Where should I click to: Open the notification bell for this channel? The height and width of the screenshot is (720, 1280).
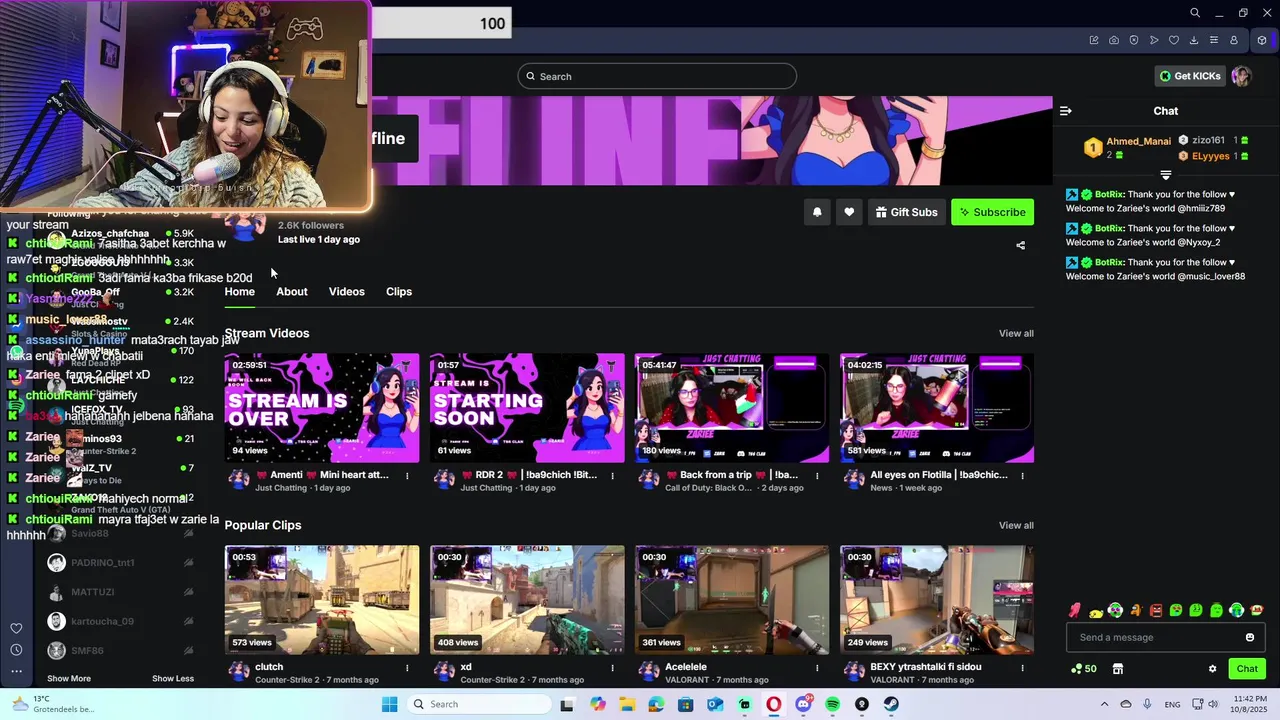[x=817, y=212]
